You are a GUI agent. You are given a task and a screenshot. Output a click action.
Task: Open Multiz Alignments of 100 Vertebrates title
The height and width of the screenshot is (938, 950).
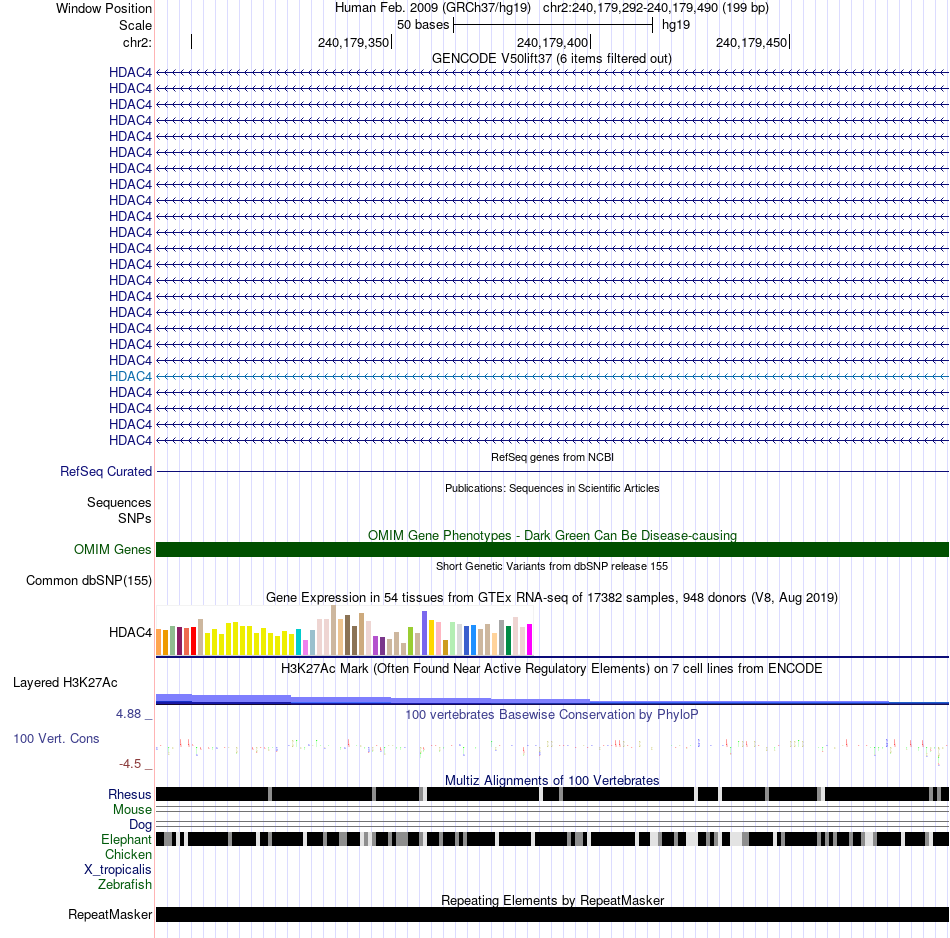552,780
